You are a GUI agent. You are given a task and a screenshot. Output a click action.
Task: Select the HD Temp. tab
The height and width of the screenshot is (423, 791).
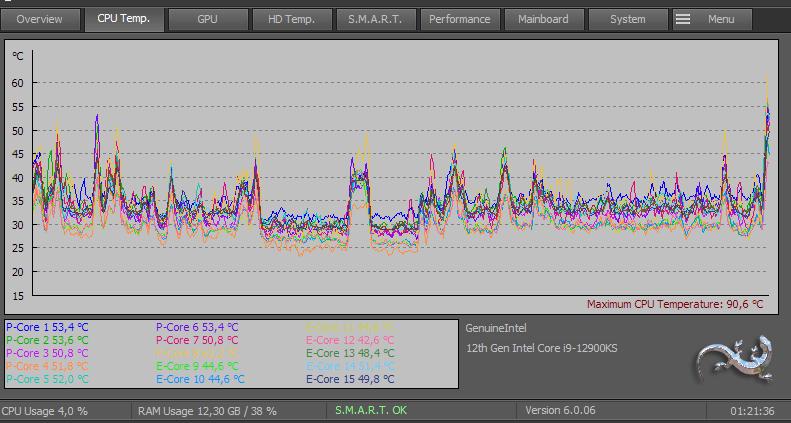(x=290, y=19)
